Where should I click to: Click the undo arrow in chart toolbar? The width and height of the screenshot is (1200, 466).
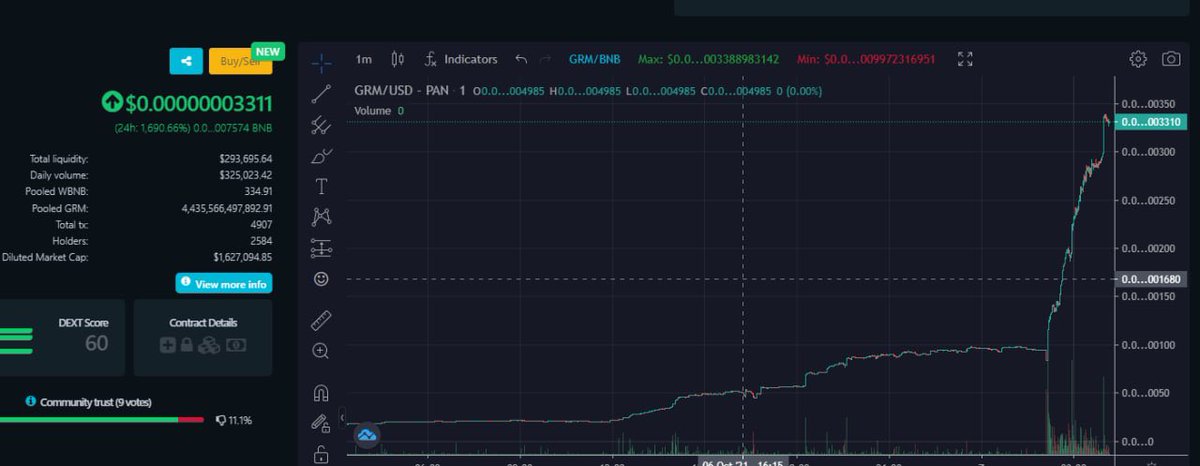point(521,59)
